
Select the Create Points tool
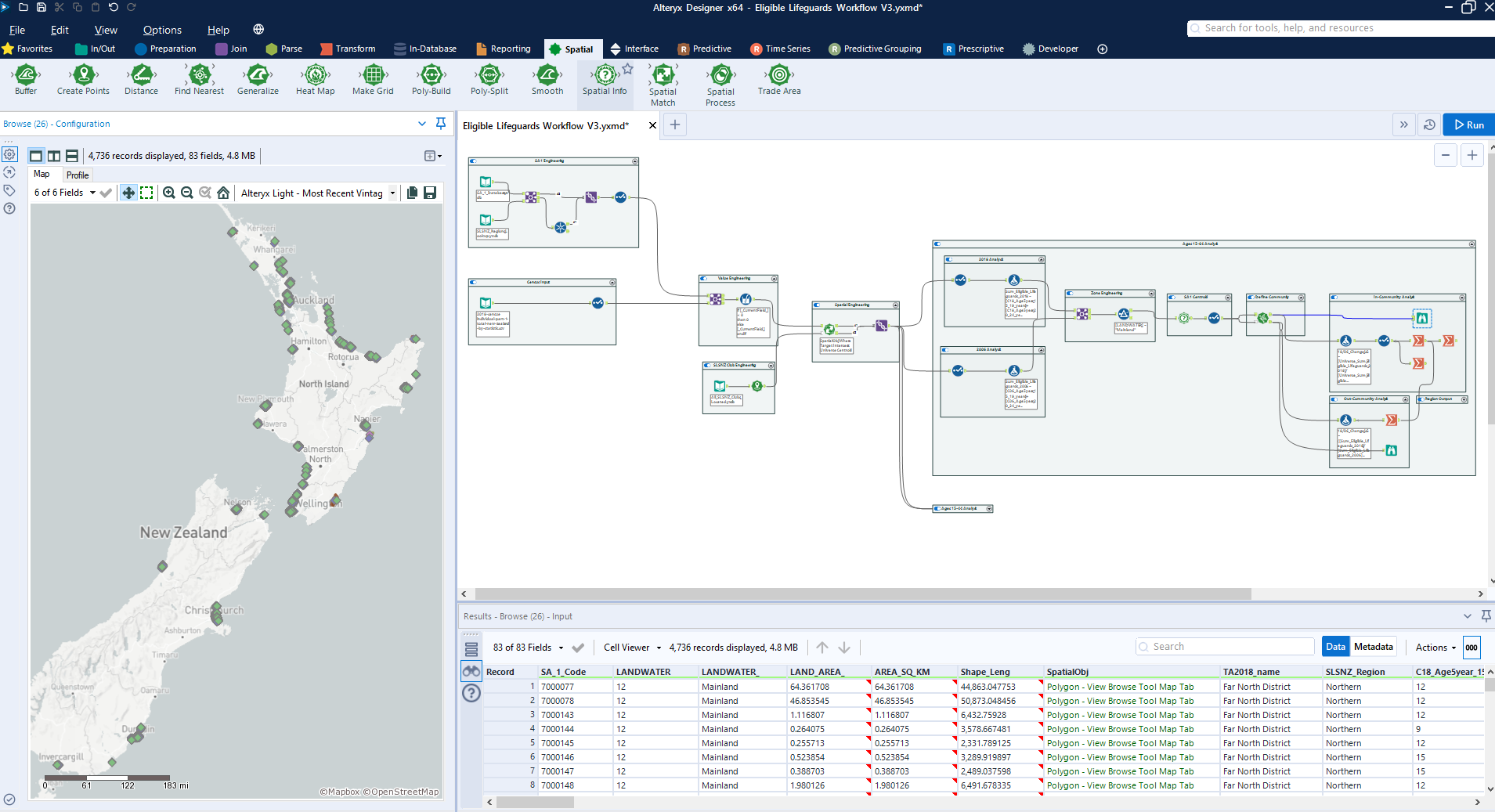pyautogui.click(x=83, y=80)
